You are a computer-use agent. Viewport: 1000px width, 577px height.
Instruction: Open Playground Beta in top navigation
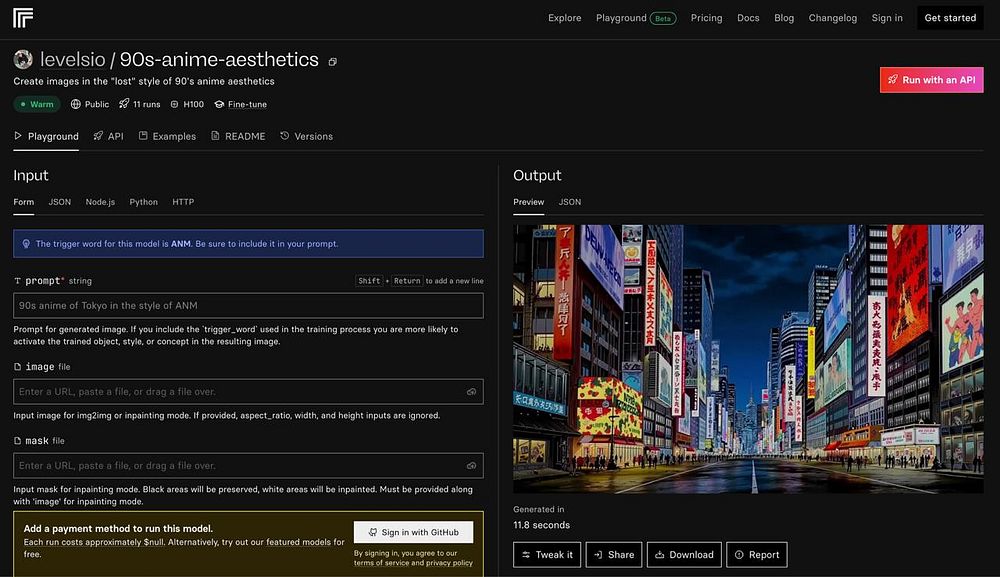point(636,18)
